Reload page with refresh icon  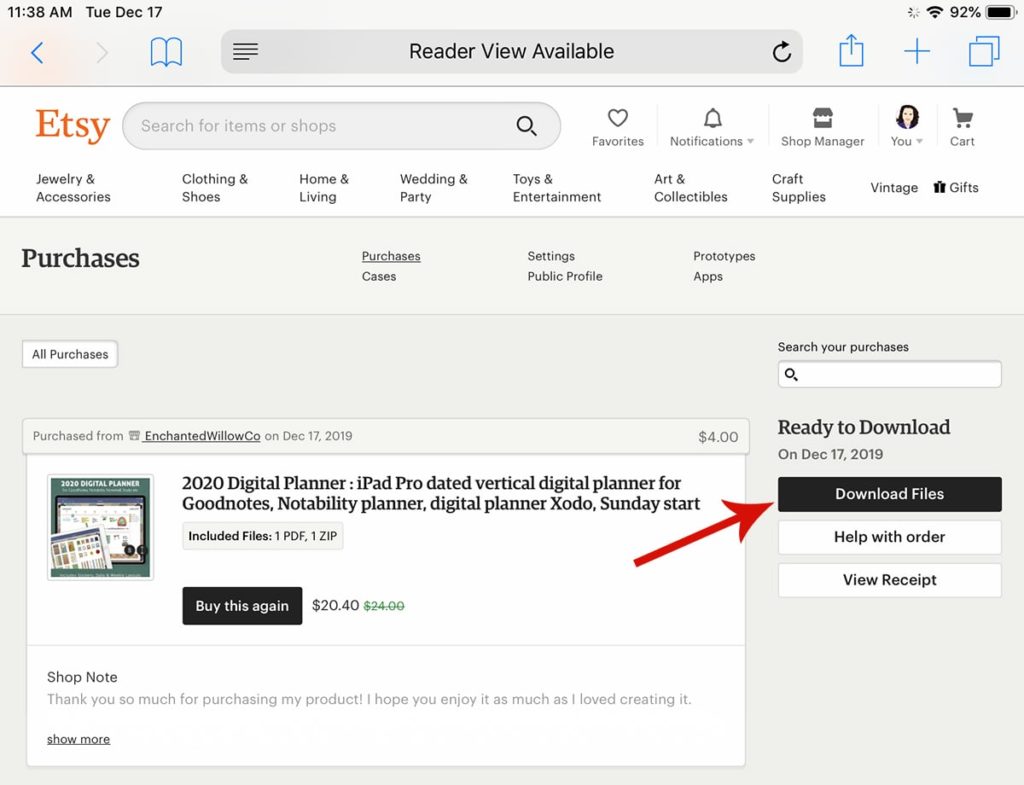782,52
